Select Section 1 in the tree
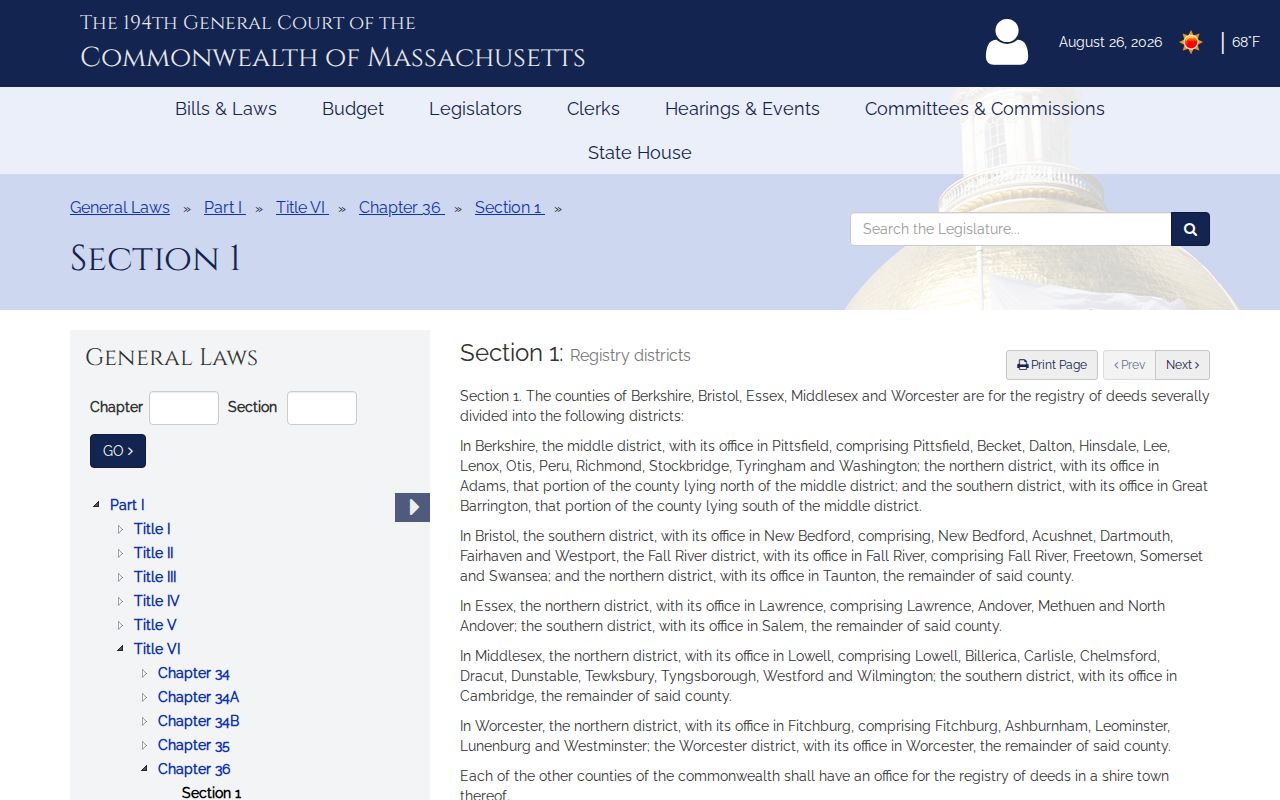This screenshot has width=1280, height=800. pos(211,793)
